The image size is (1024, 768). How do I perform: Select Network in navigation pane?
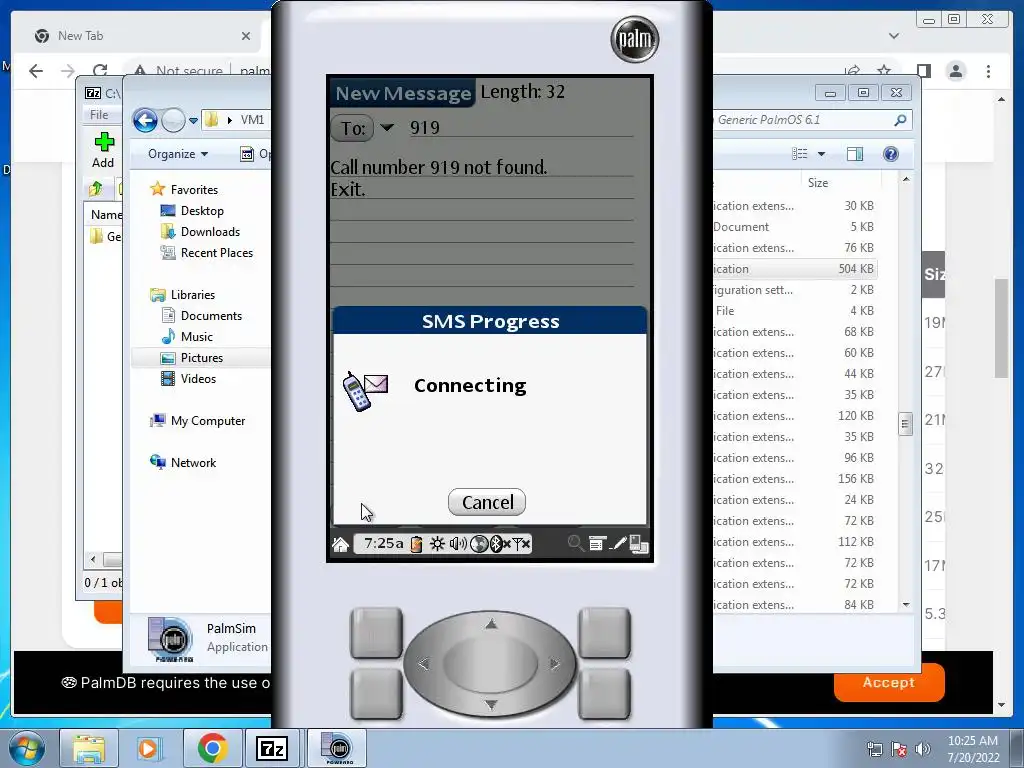pos(193,462)
